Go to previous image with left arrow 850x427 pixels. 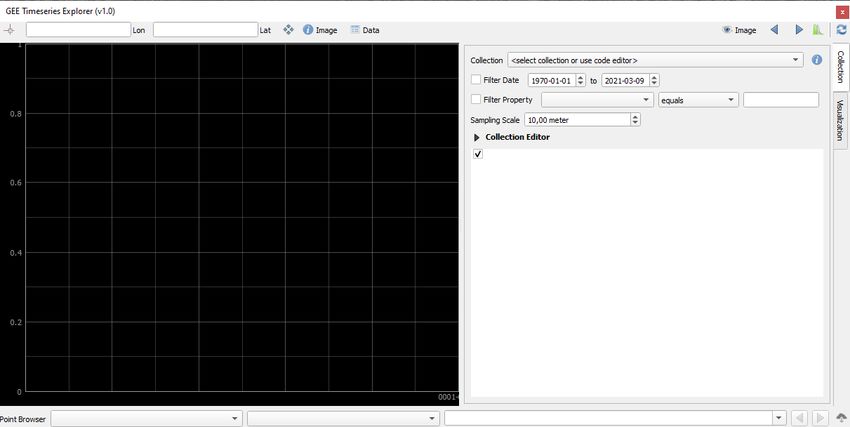pos(774,30)
